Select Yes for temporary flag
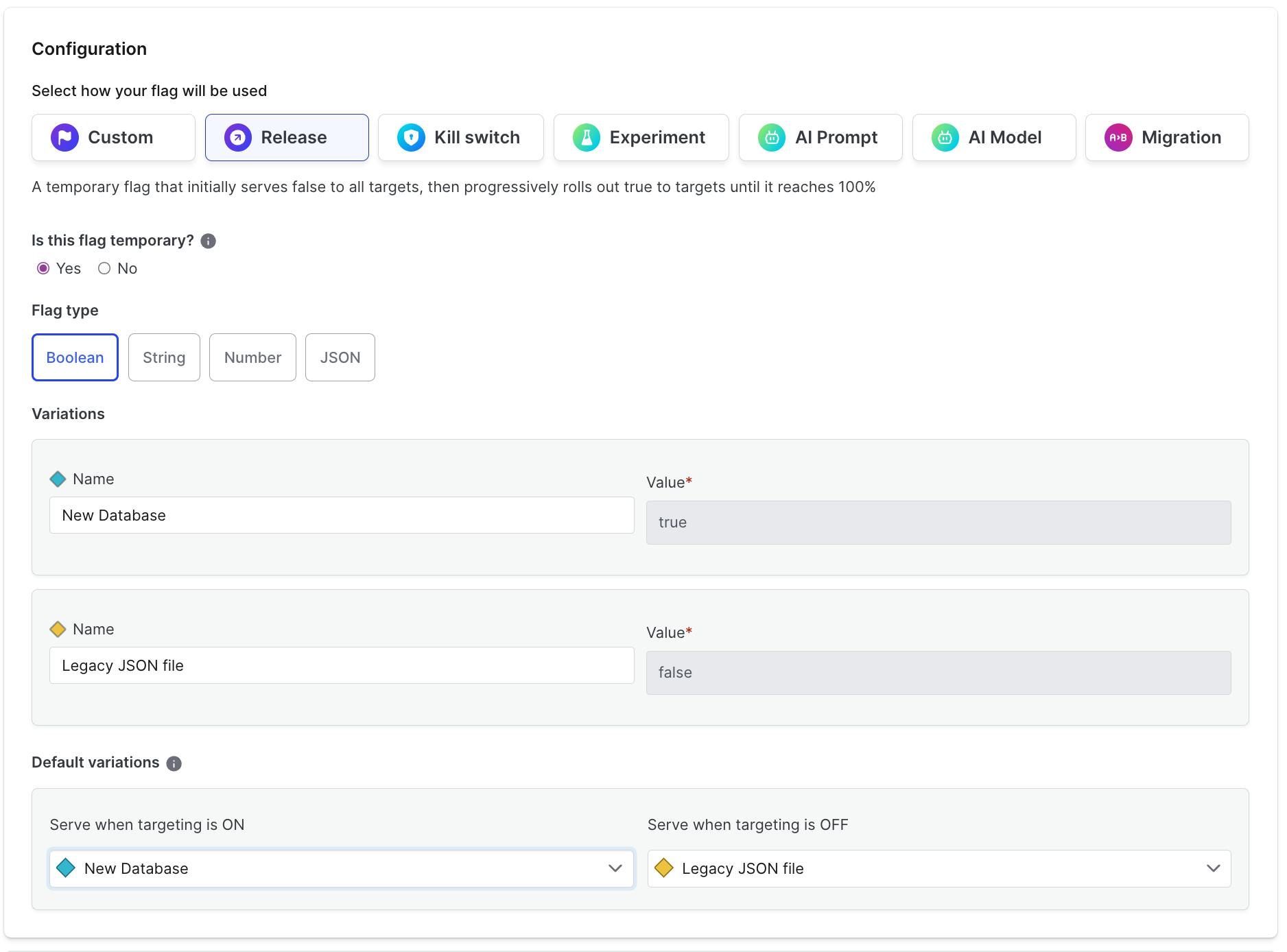Image resolution: width=1287 pixels, height=952 pixels. pyautogui.click(x=43, y=269)
